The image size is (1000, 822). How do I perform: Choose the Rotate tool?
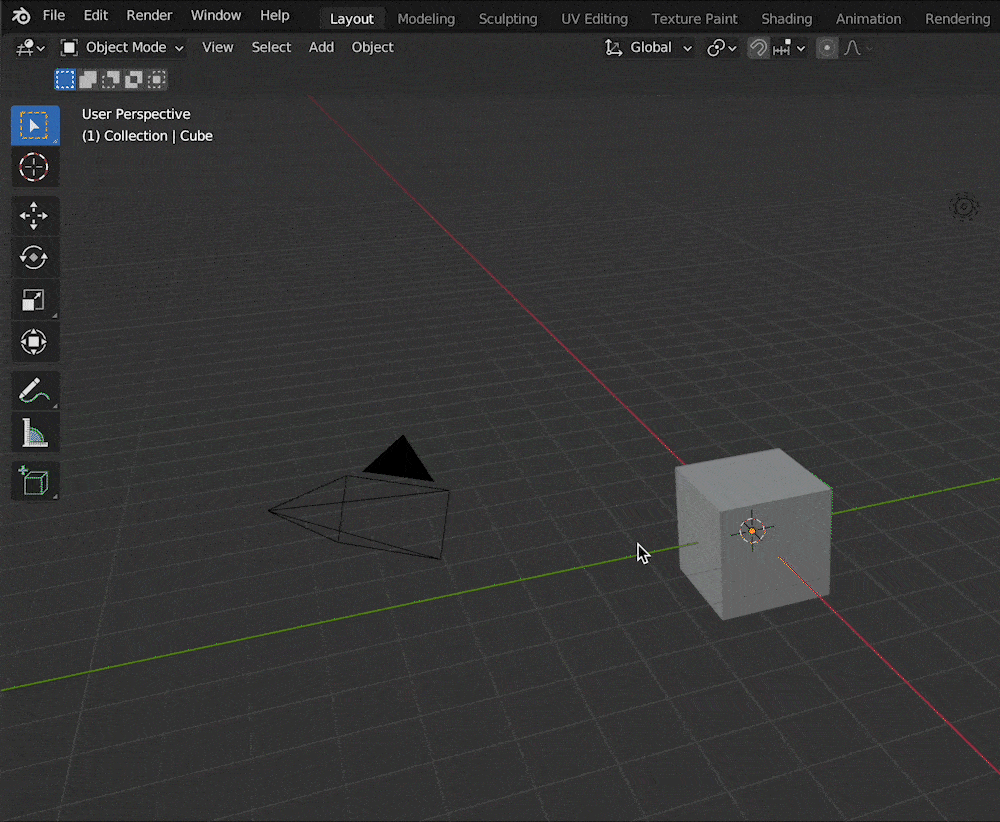tap(34, 257)
